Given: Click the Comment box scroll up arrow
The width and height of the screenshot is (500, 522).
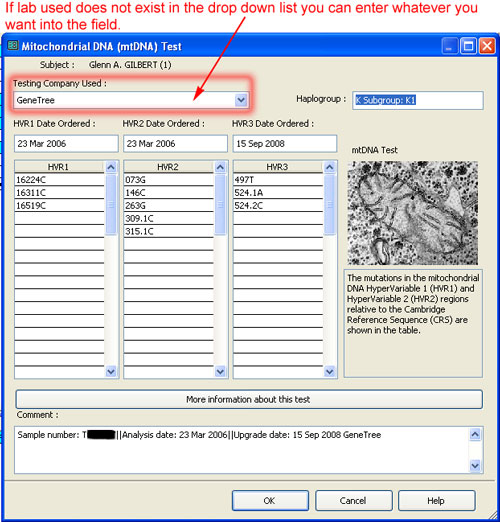Looking at the screenshot, I should (x=475, y=434).
